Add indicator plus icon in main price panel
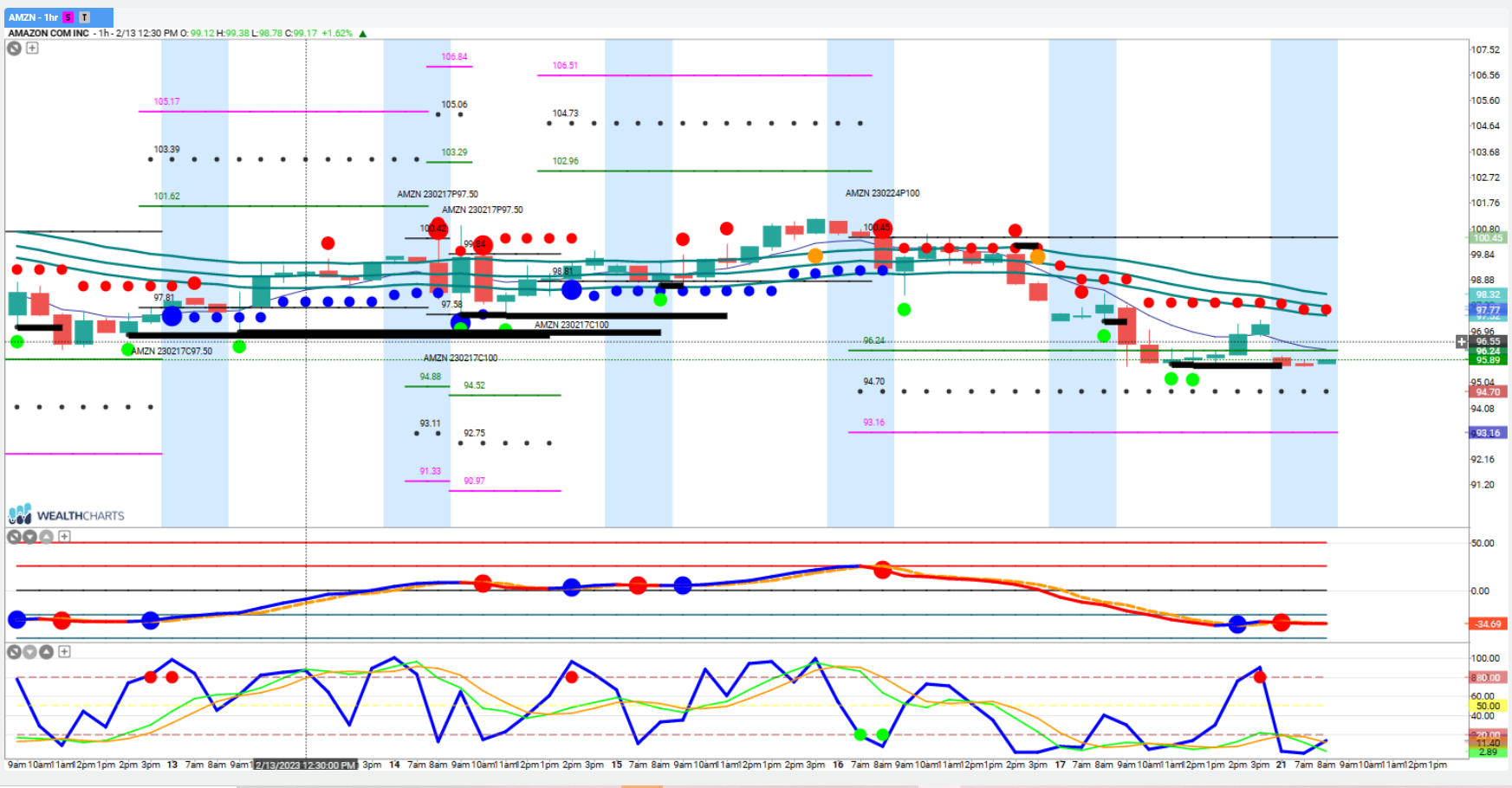The height and width of the screenshot is (788, 1512). [32, 48]
